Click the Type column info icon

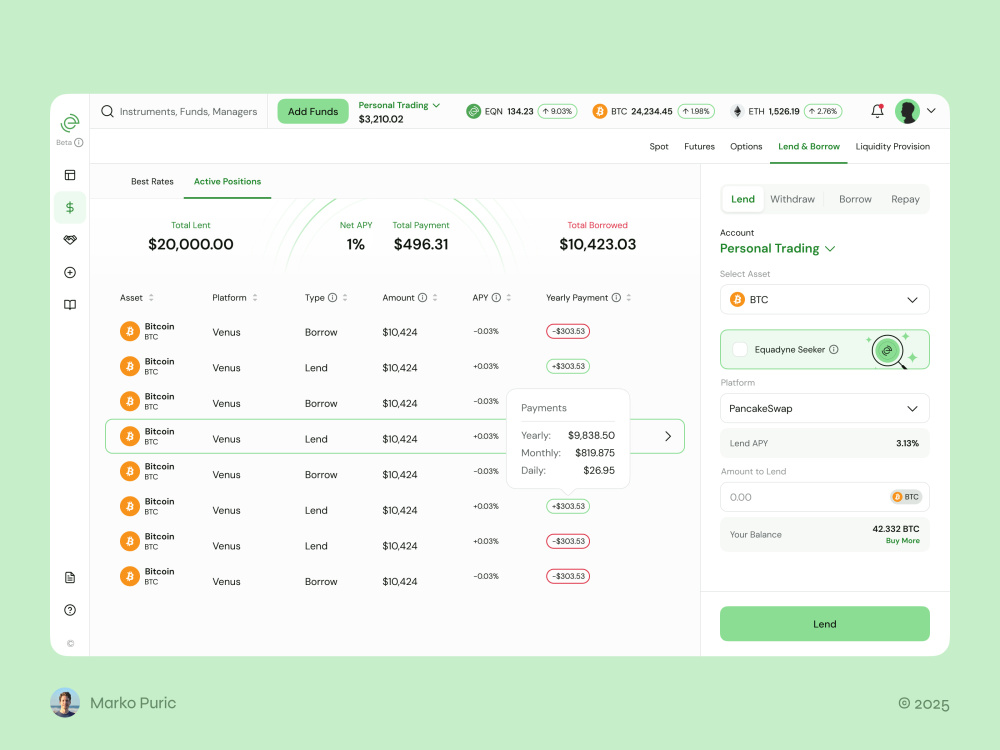[332, 298]
